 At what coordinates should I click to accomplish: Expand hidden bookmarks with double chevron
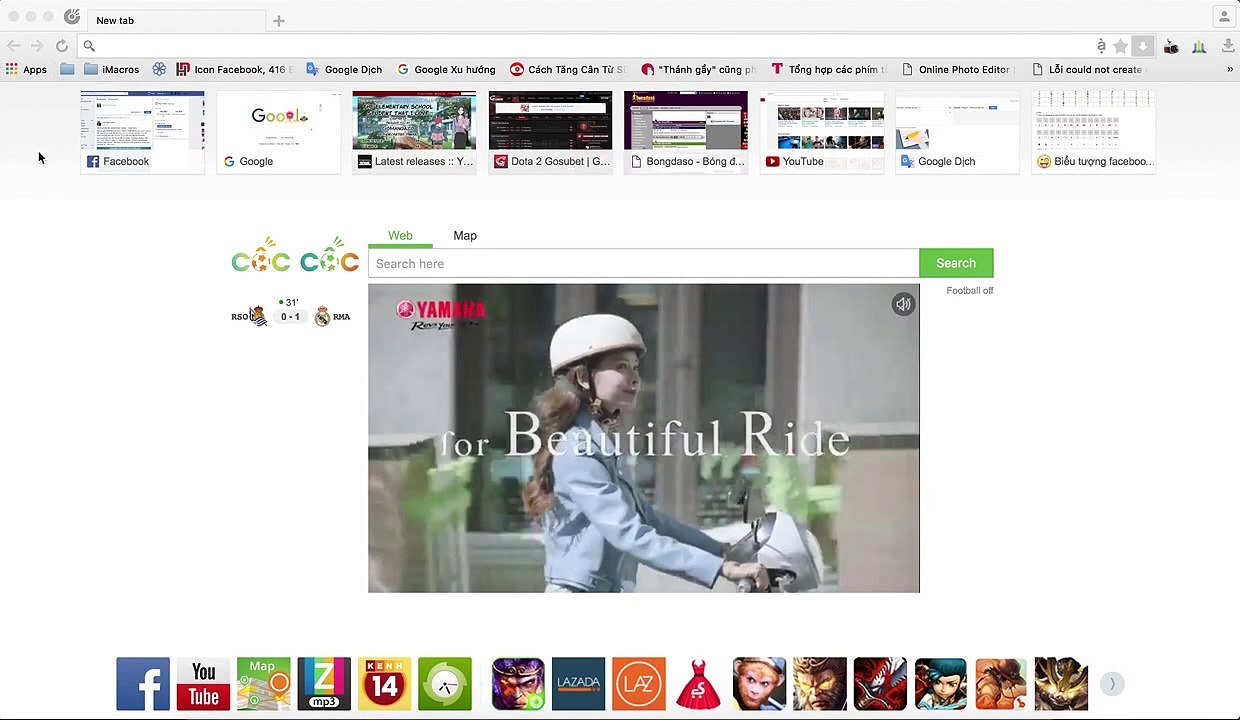1229,69
